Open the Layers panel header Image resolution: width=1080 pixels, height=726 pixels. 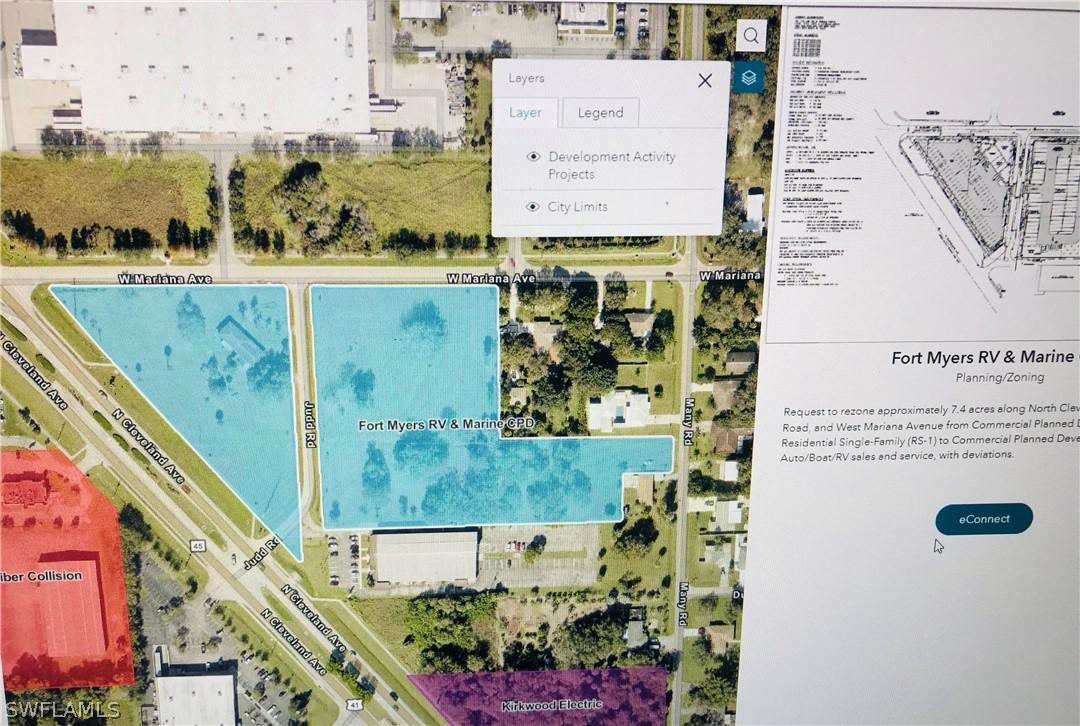point(527,78)
